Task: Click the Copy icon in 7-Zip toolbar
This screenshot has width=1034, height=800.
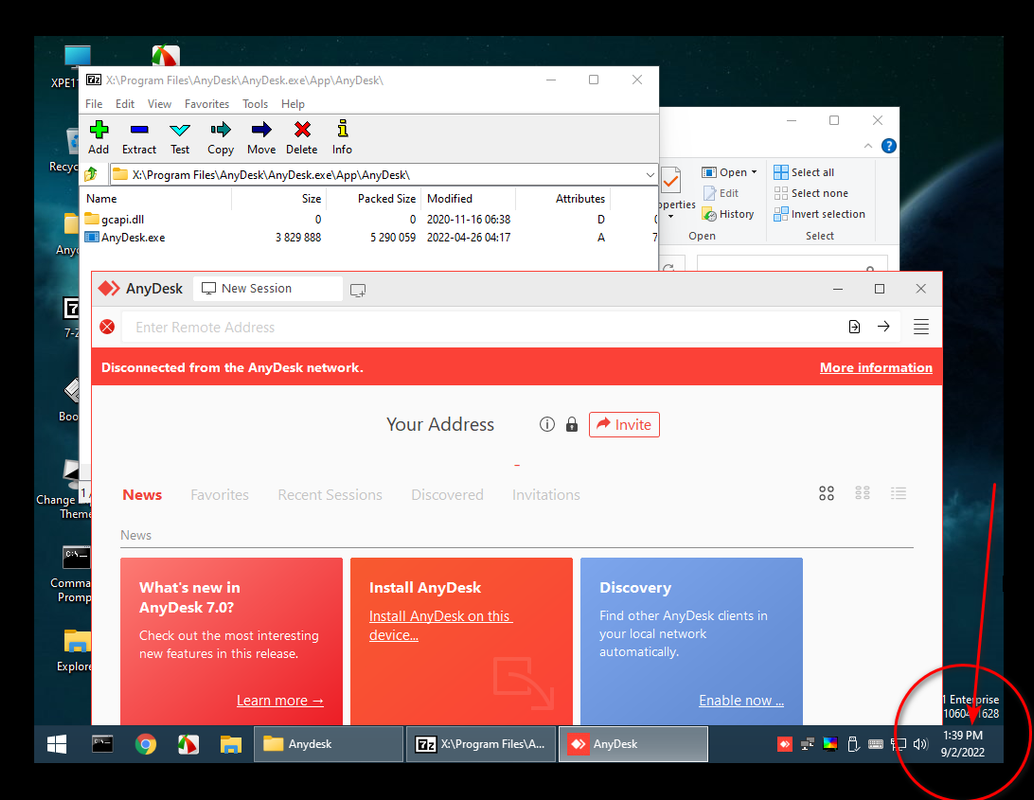Action: pos(220,138)
